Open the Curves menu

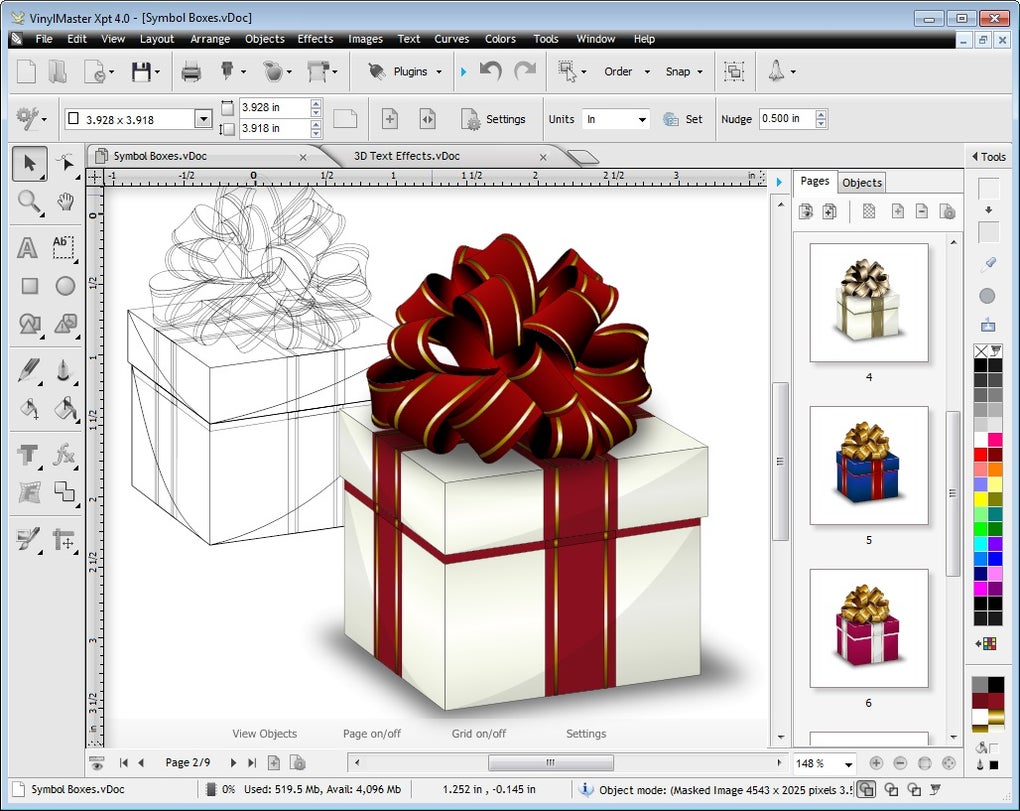pyautogui.click(x=451, y=39)
